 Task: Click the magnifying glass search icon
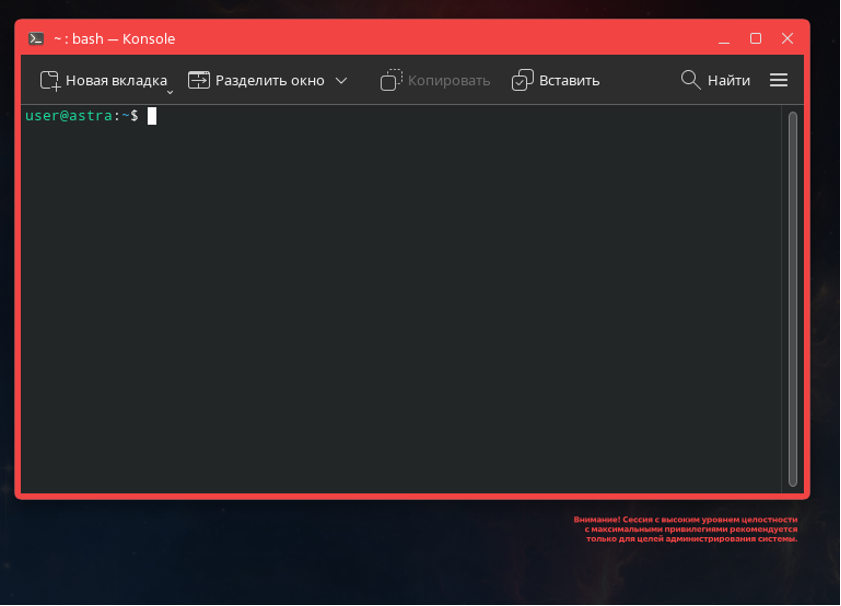coord(690,80)
